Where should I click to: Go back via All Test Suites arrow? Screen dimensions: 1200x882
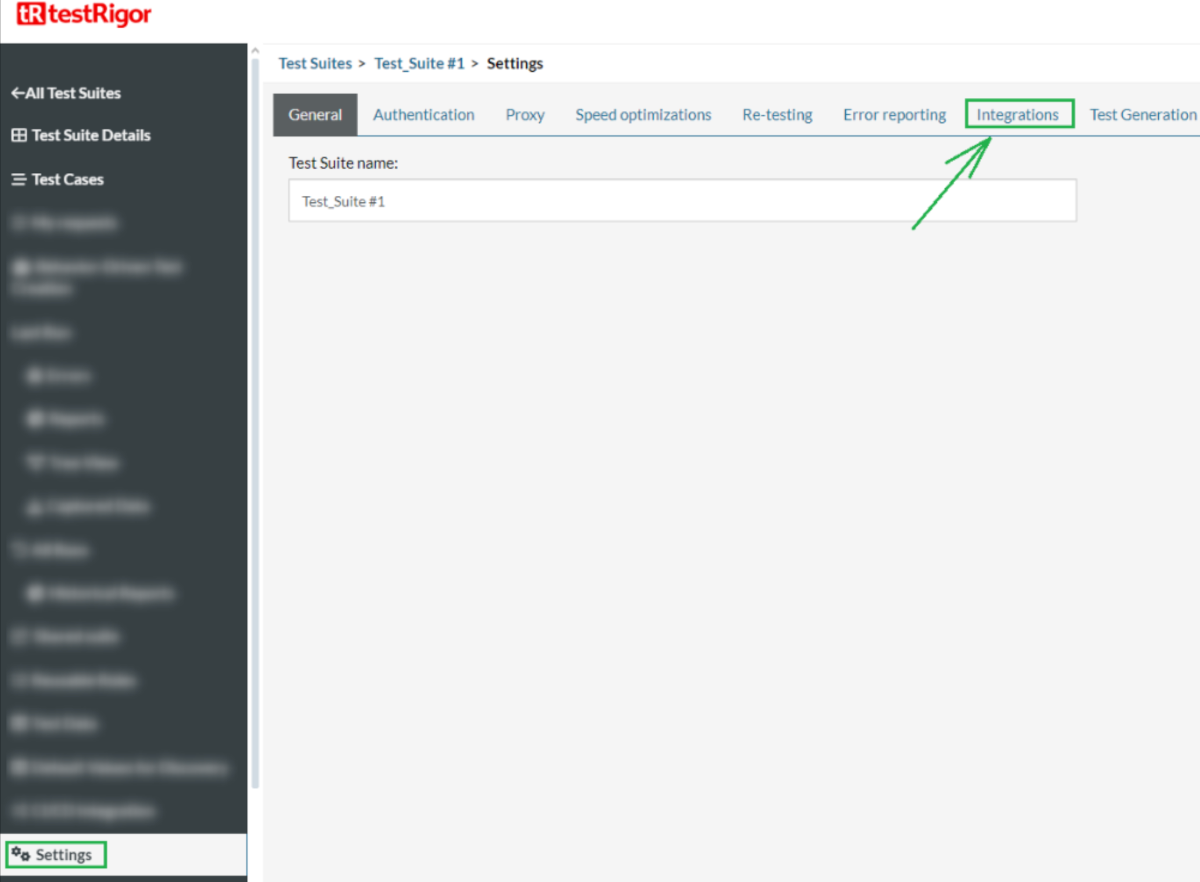pyautogui.click(x=18, y=93)
